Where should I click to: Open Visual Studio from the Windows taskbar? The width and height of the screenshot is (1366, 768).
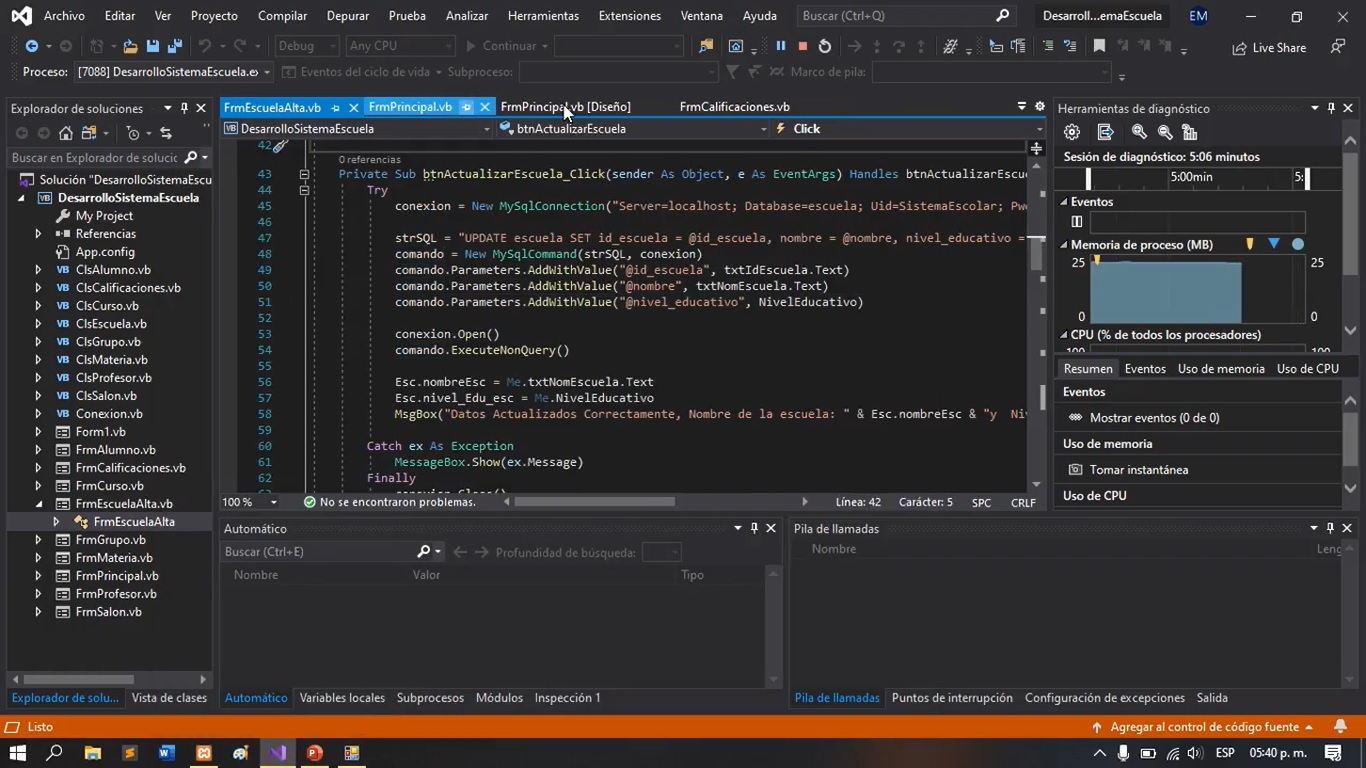[x=277, y=753]
